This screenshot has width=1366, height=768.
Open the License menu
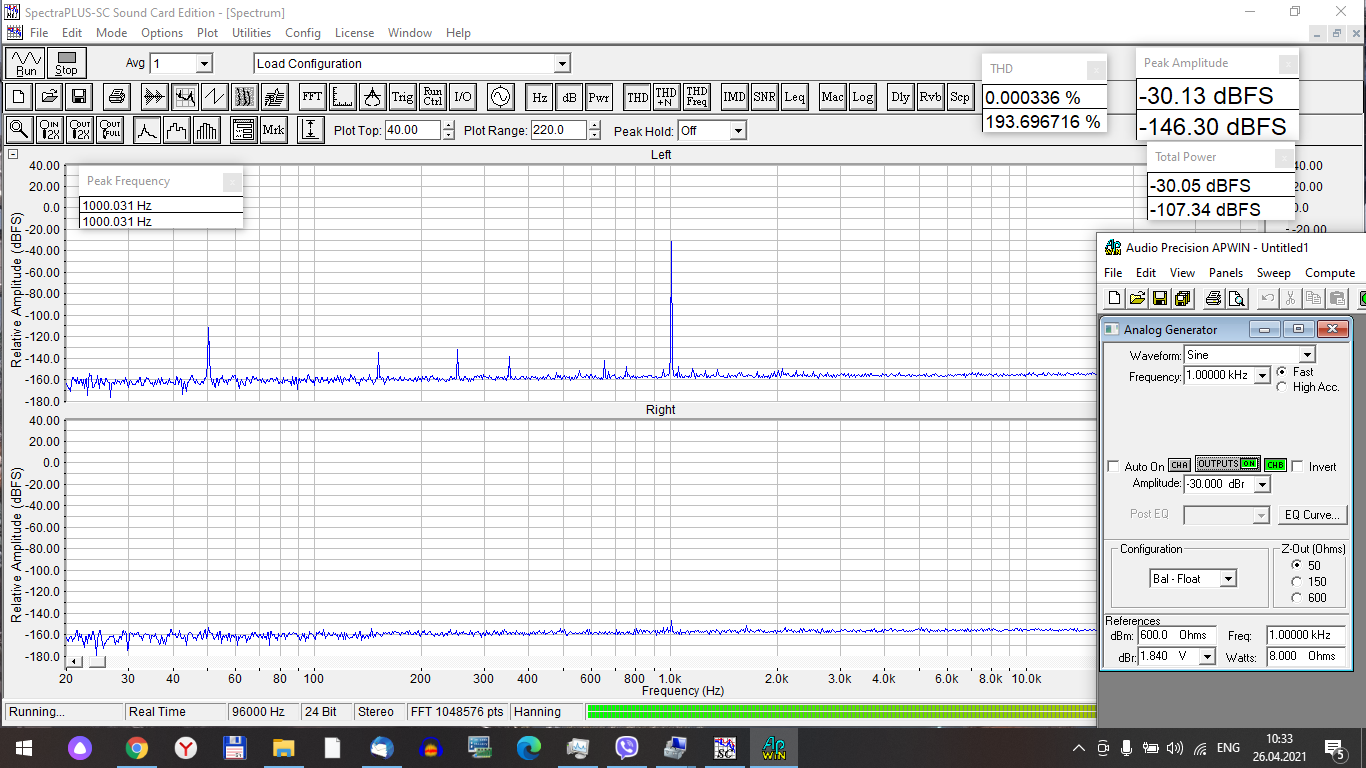pyautogui.click(x=354, y=33)
